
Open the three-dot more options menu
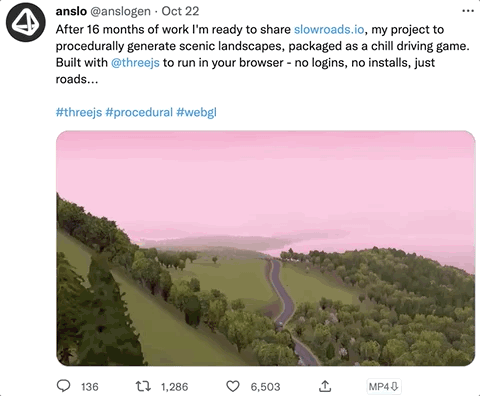point(468,11)
